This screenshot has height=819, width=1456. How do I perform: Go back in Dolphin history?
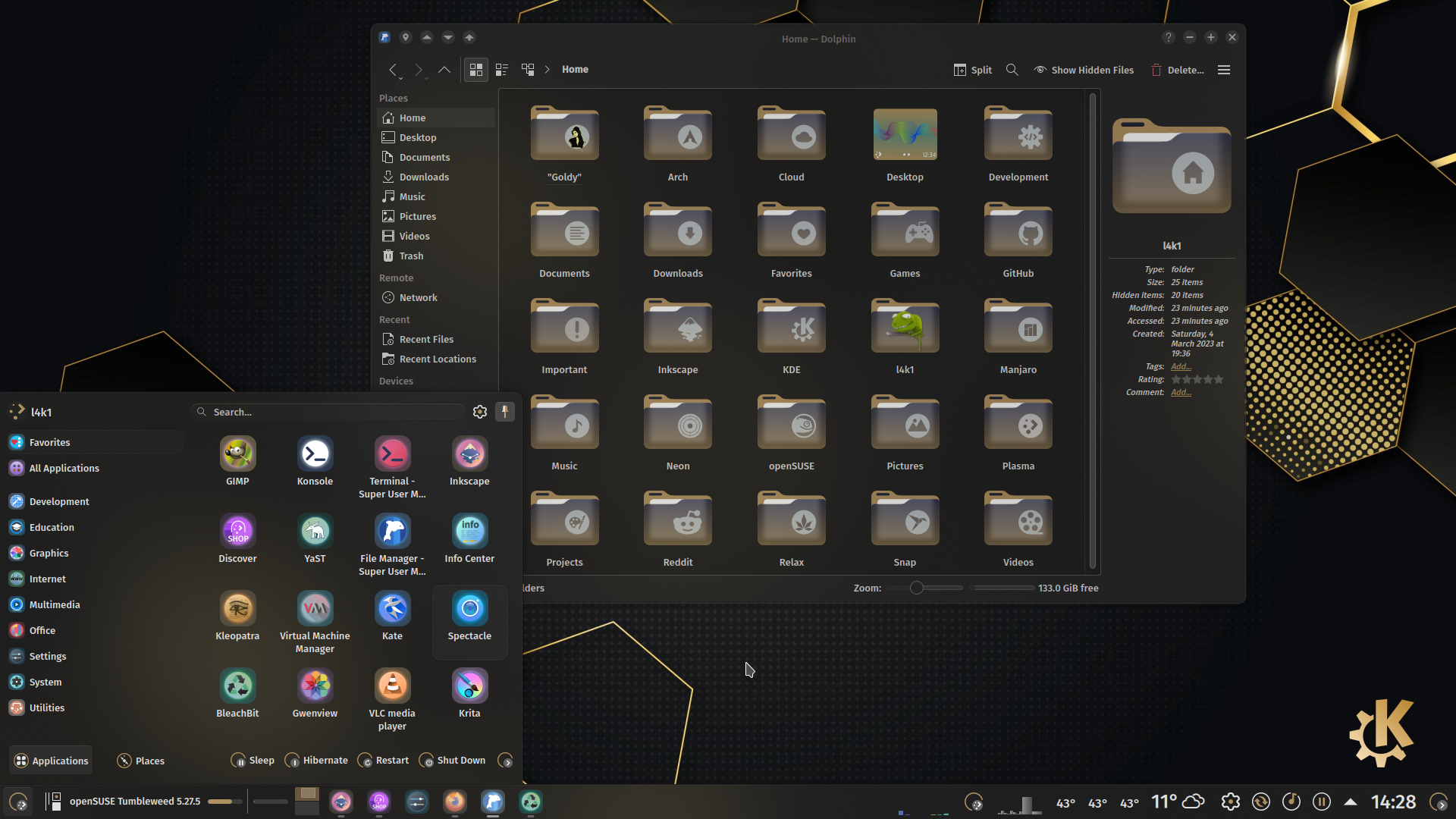click(x=393, y=70)
